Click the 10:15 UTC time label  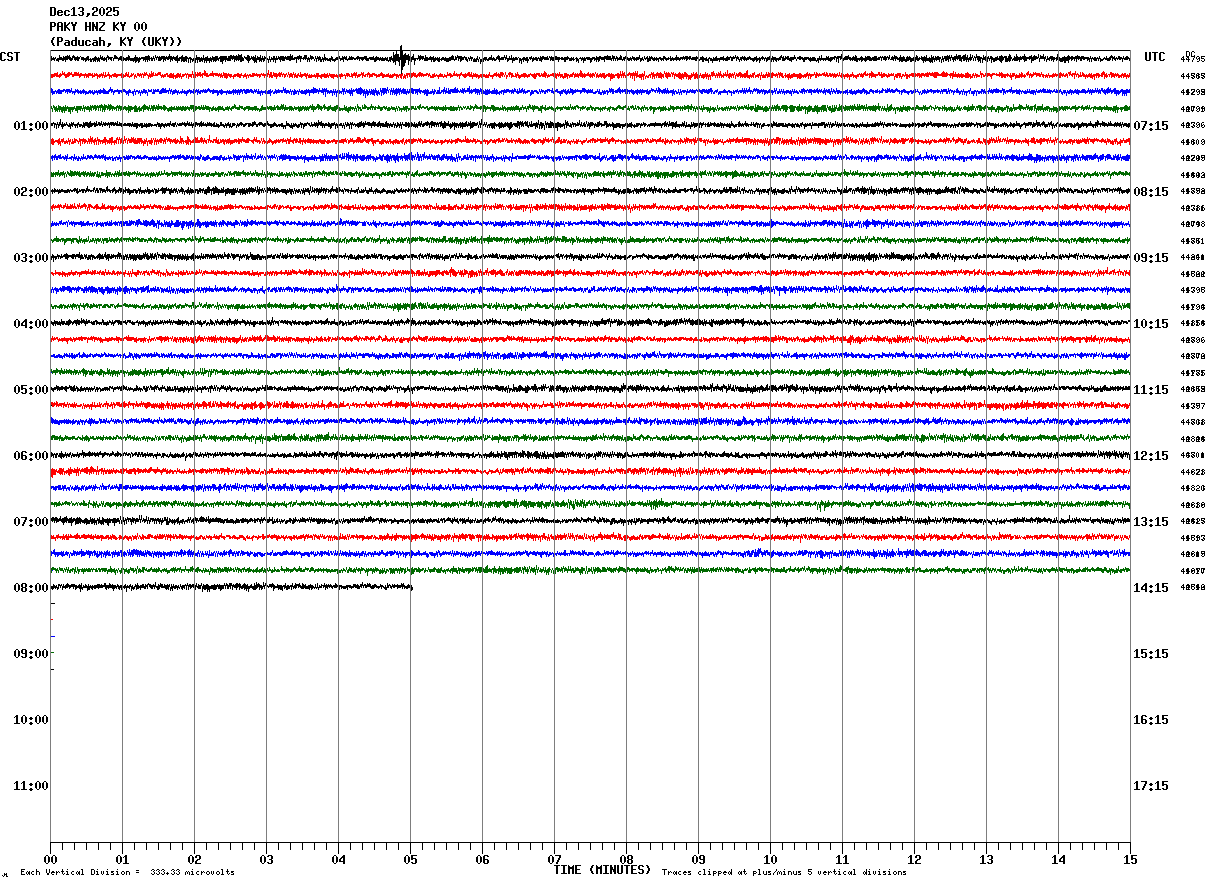point(1151,324)
